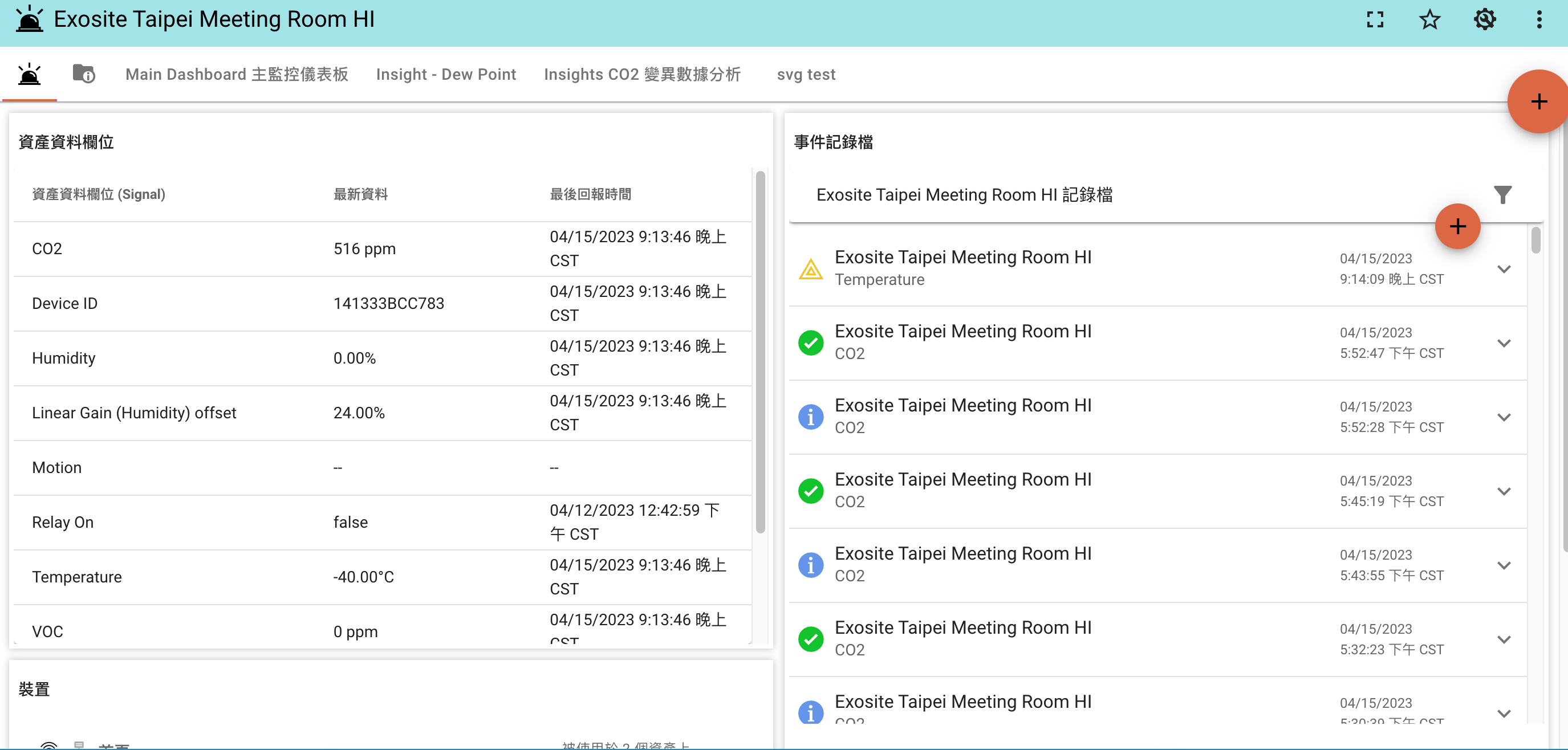1568x750 pixels.
Task: Click the 0.00% humidity value
Action: (x=354, y=358)
